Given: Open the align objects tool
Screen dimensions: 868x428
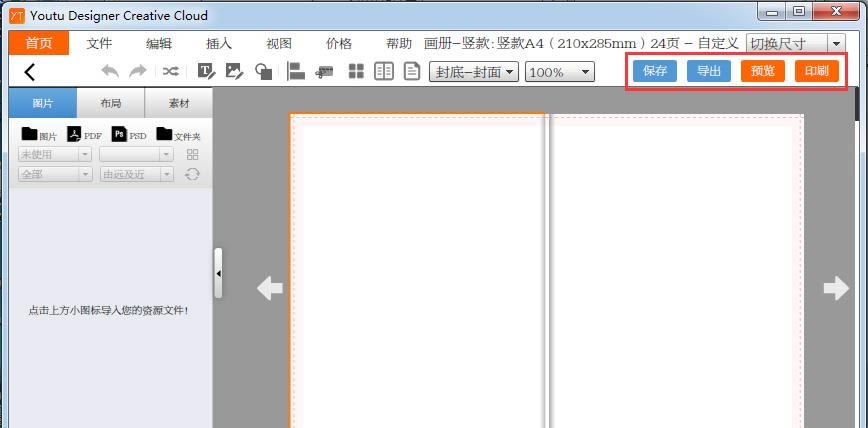Looking at the screenshot, I should 296,71.
